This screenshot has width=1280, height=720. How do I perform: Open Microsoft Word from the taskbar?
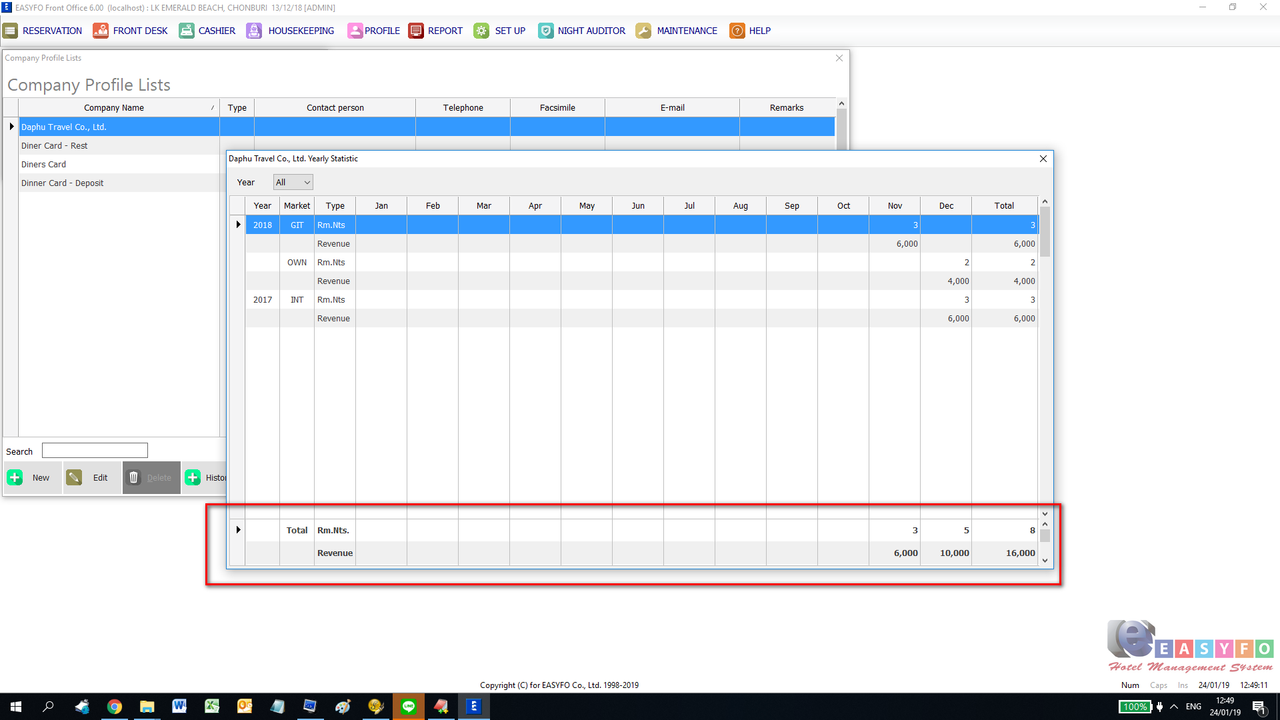coord(180,707)
